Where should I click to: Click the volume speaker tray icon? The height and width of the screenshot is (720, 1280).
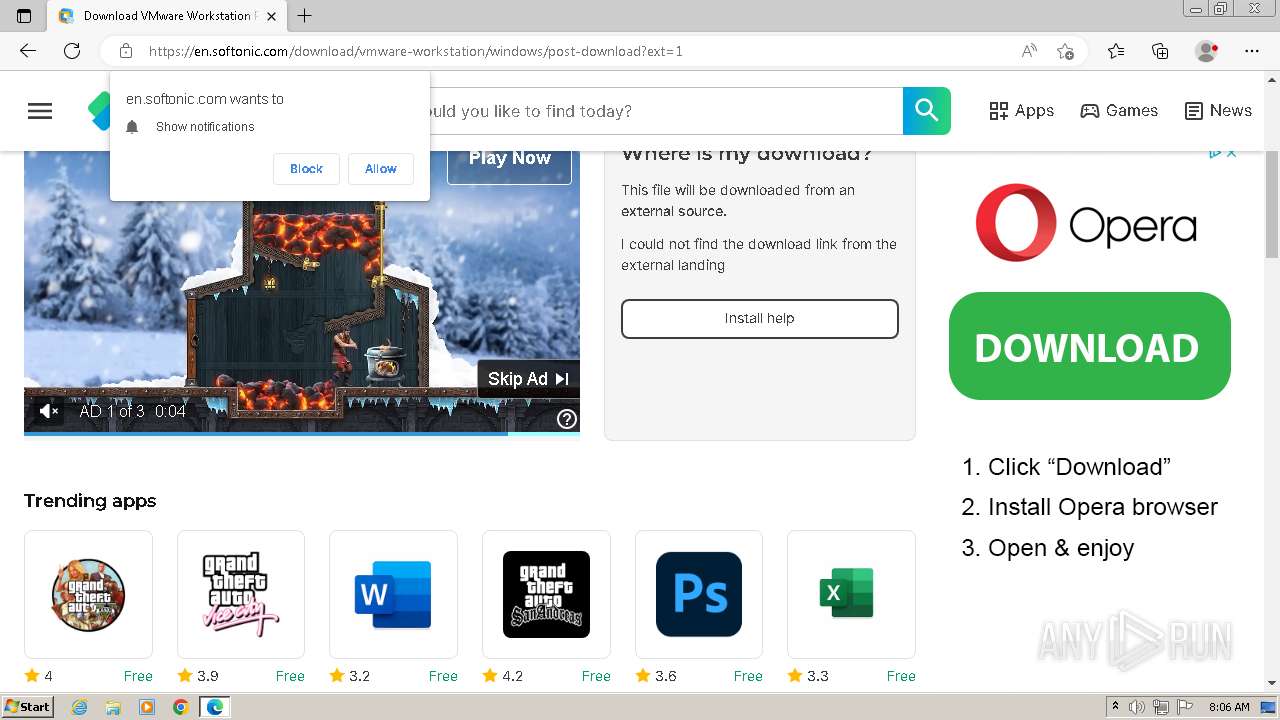click(1137, 707)
